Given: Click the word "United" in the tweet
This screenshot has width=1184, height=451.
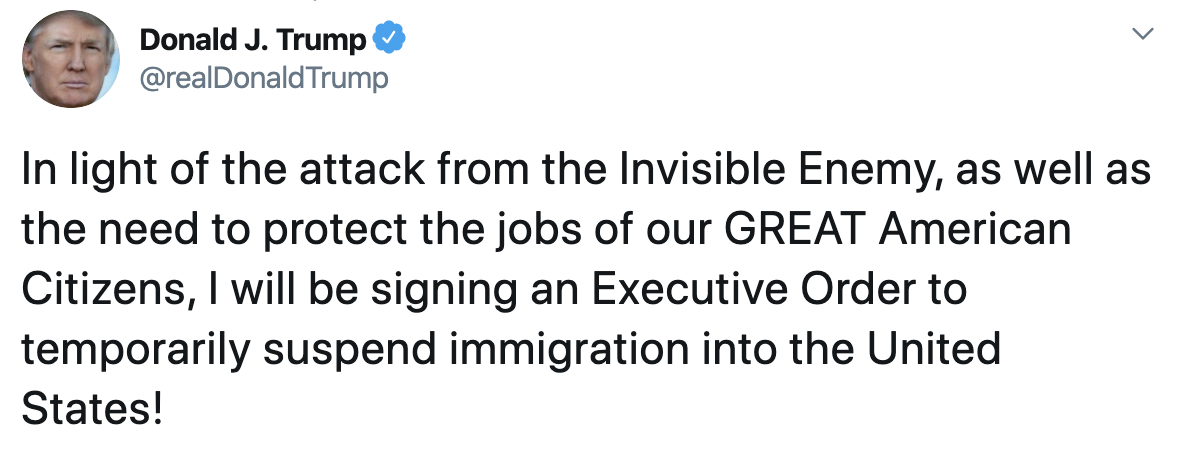Looking at the screenshot, I should (933, 348).
